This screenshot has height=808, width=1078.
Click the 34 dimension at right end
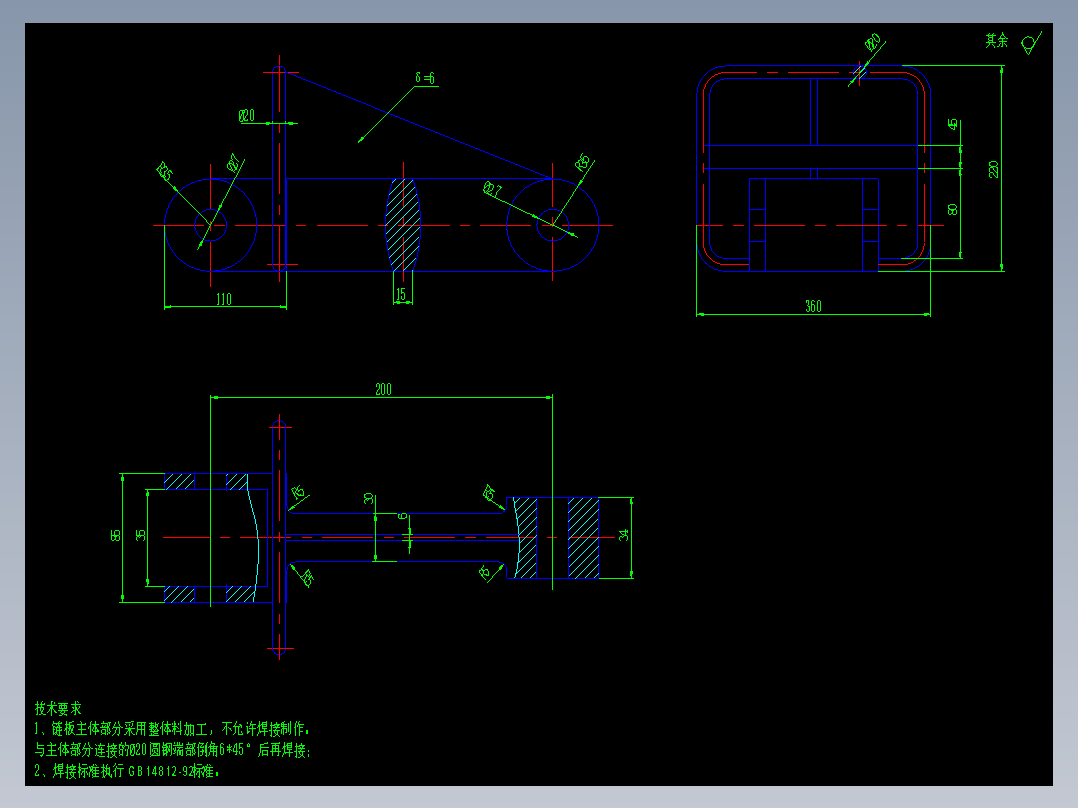pyautogui.click(x=624, y=534)
